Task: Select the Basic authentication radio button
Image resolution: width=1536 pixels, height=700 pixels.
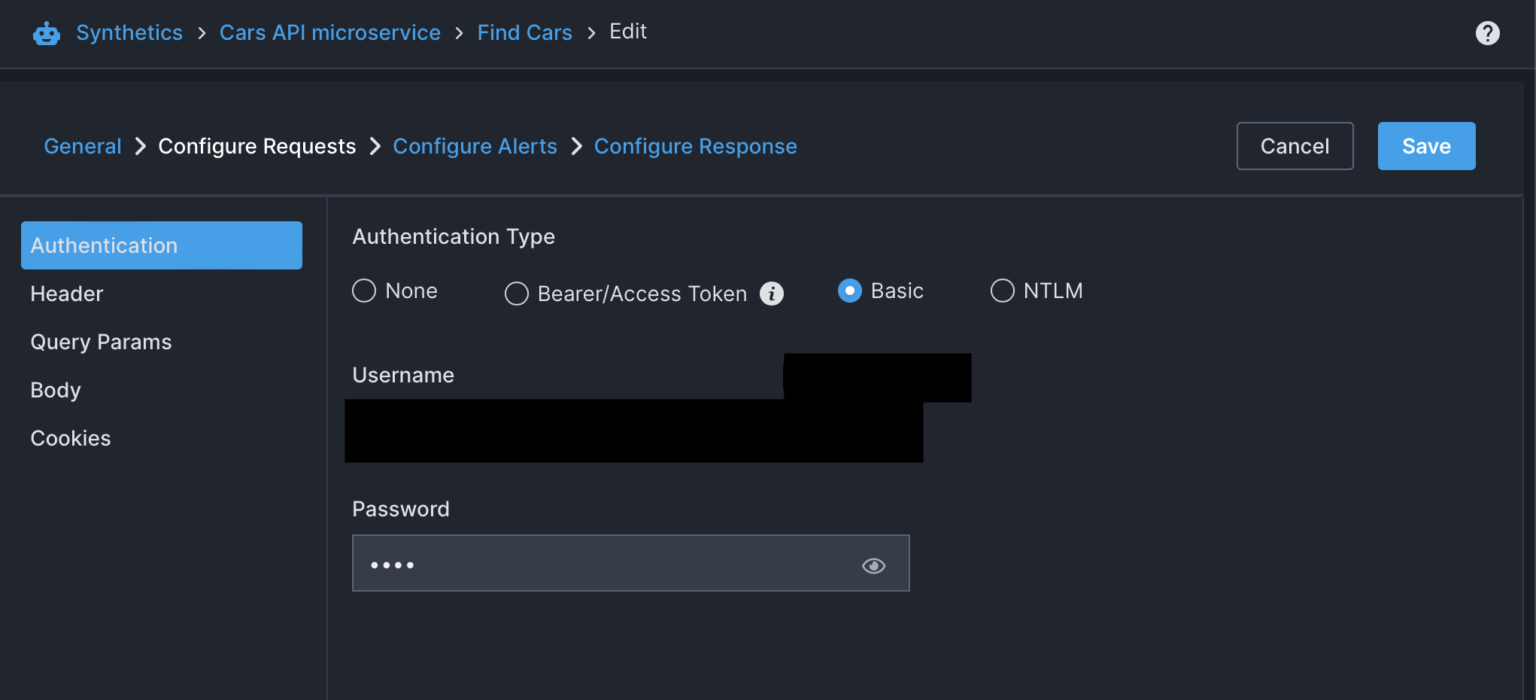Action: tap(849, 291)
